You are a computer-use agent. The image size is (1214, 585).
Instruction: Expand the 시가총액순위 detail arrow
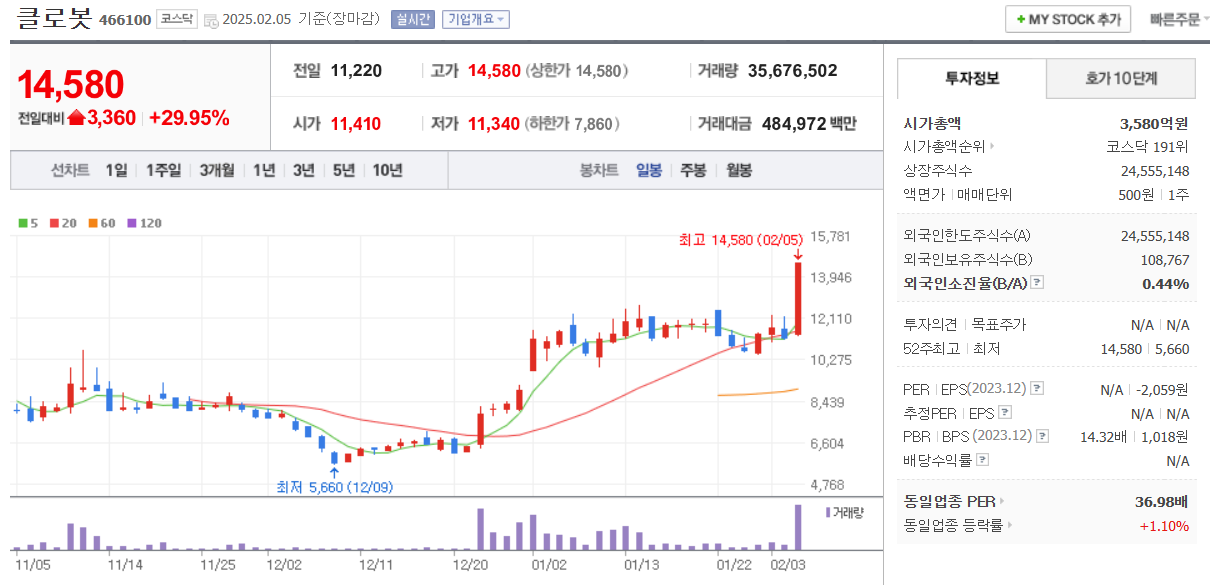pyautogui.click(x=992, y=146)
